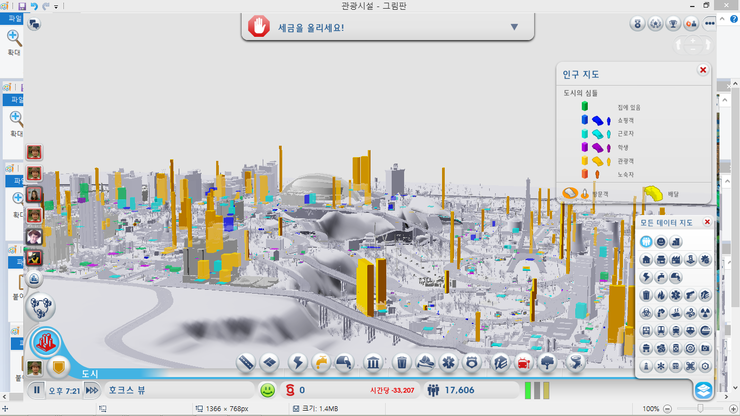Screen dimensions: 740x416
Task: Select the Happiness face data map
Action: click(661, 242)
